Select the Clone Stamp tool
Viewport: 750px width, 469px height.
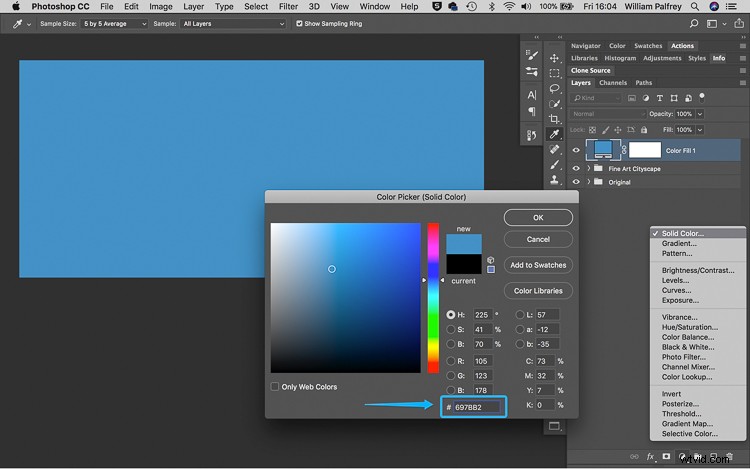click(x=554, y=179)
